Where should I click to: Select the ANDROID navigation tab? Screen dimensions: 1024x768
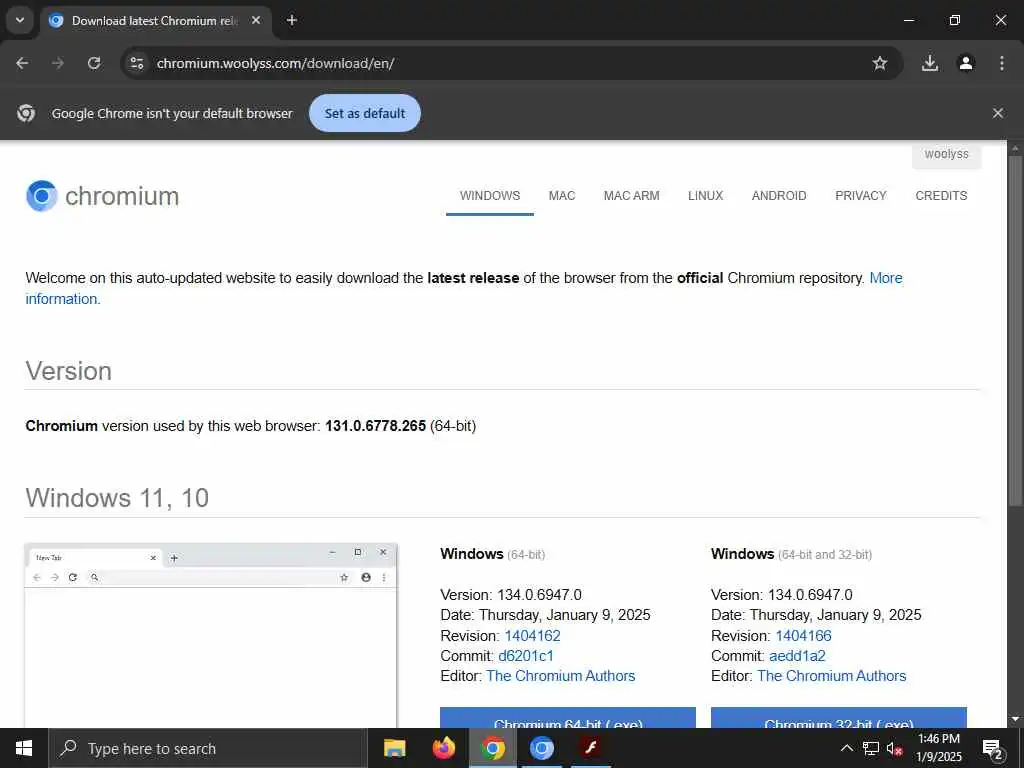coord(779,196)
